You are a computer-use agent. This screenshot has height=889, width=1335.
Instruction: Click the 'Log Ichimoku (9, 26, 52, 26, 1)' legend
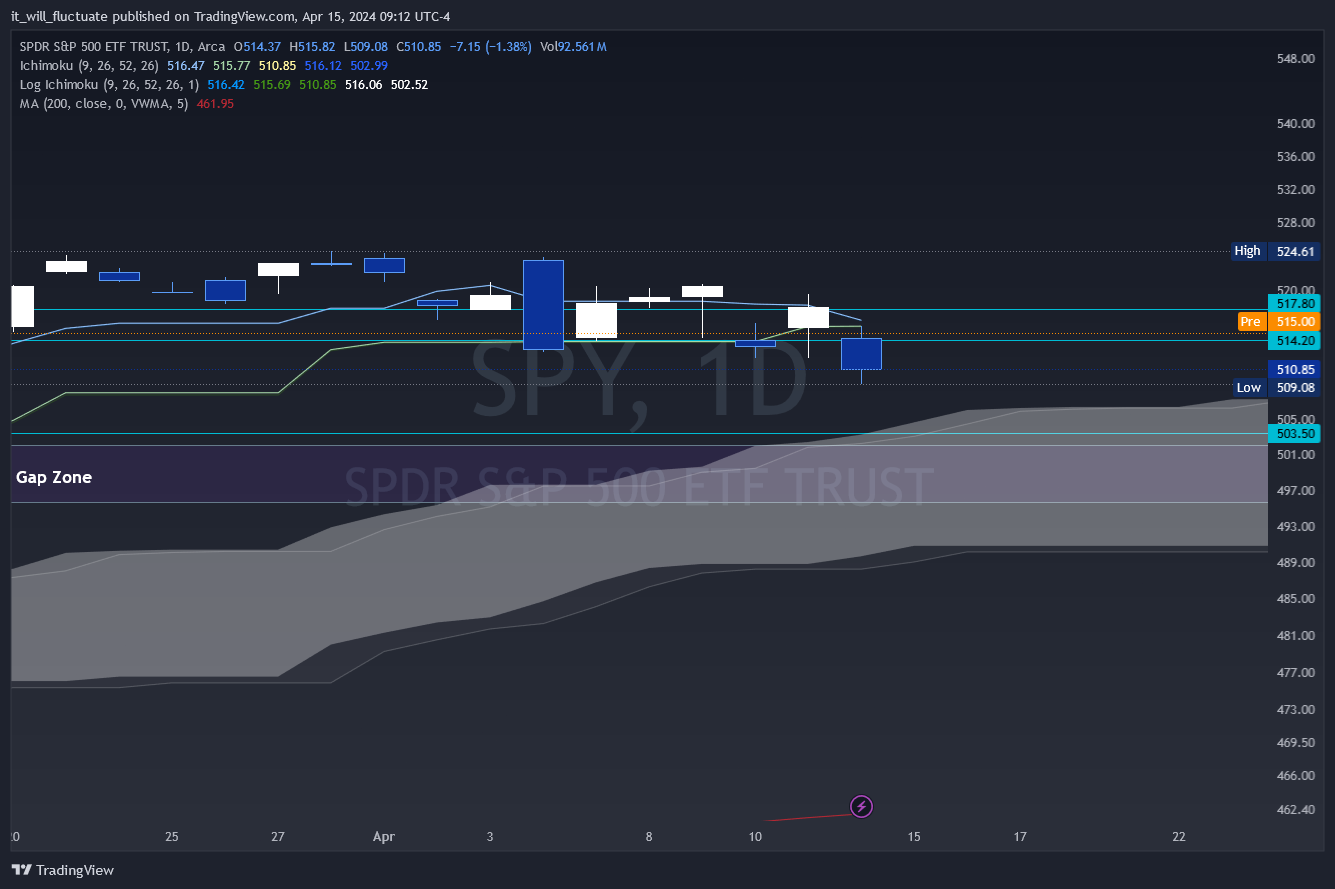click(x=109, y=85)
